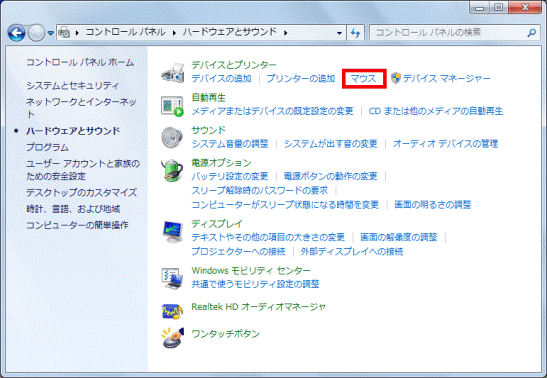Image resolution: width=547 pixels, height=378 pixels.
Task: Click プロジェクターへの接続 link
Action: (238, 252)
